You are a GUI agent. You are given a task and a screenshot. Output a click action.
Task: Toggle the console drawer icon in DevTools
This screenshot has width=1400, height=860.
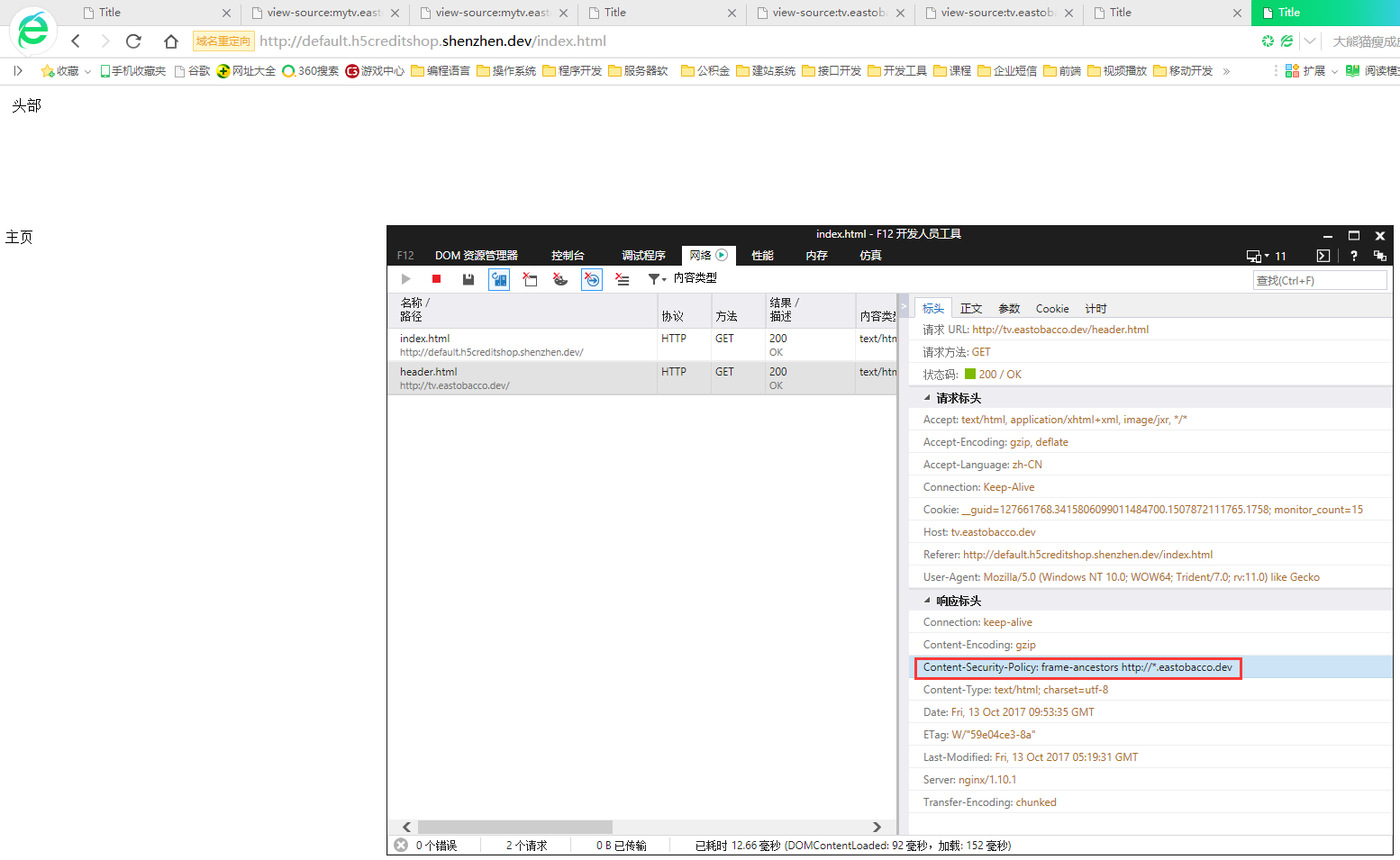[1323, 256]
